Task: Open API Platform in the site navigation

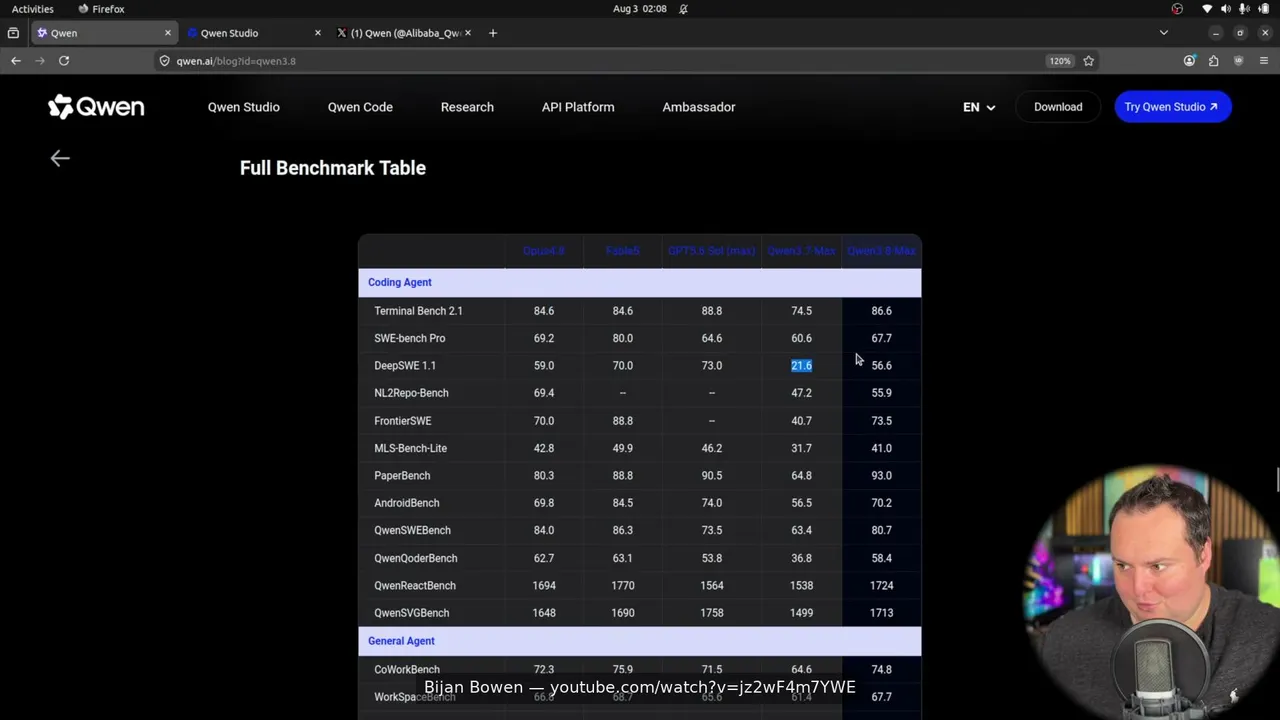Action: (x=578, y=107)
